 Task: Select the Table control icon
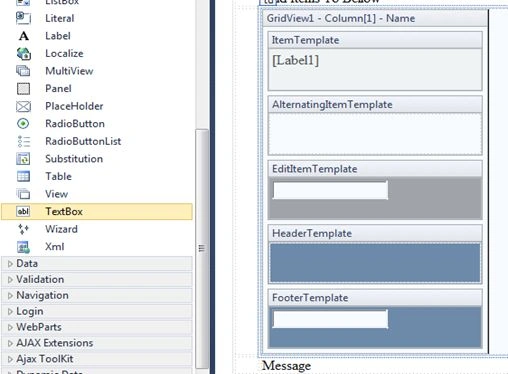coord(23,176)
